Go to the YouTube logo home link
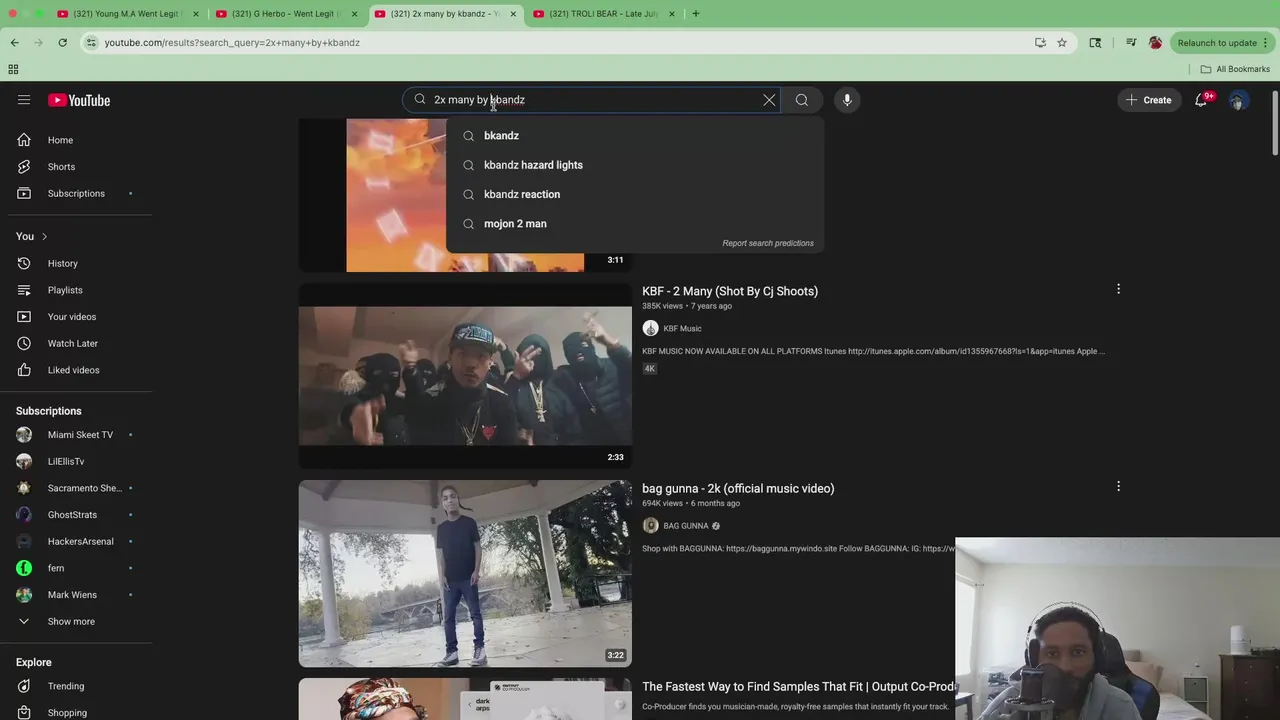Screen dimensions: 1280x720 [x=79, y=100]
